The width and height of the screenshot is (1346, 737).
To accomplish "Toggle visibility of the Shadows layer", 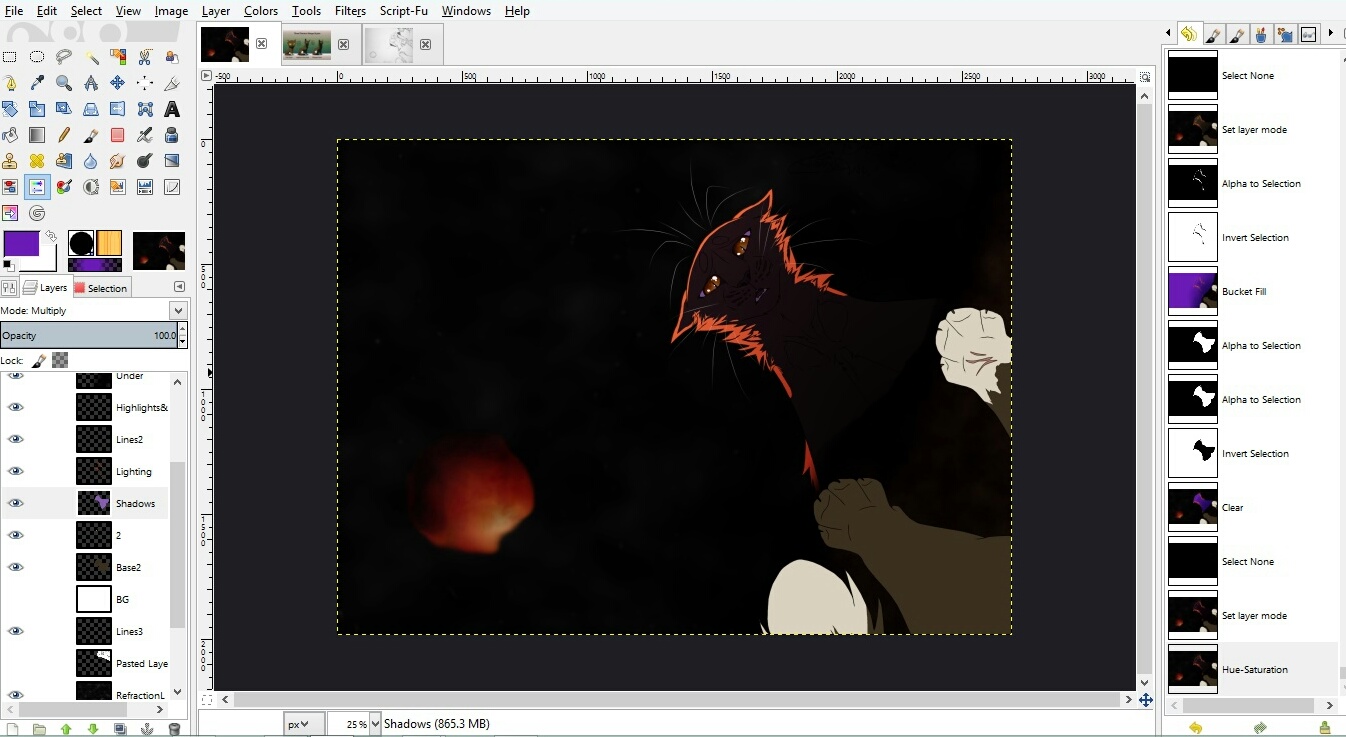I will click(x=15, y=503).
